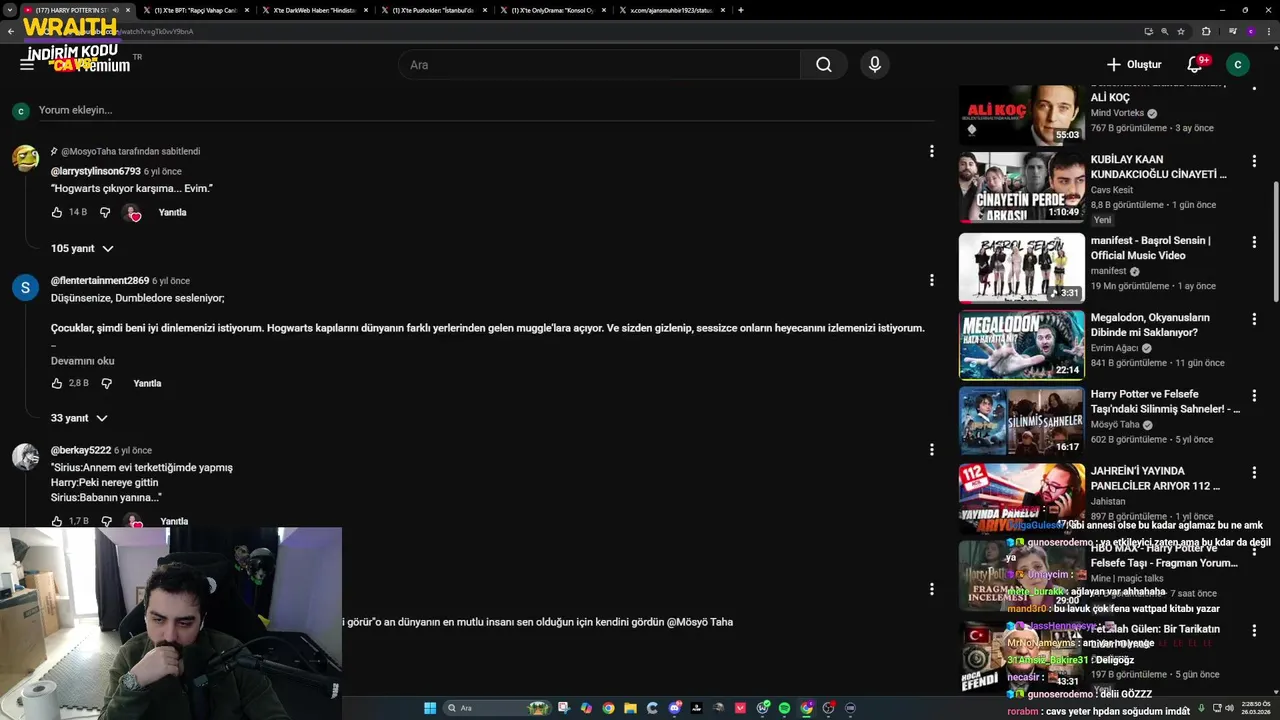1280x720 pixels.
Task: Open more menu for Silinmiş Sahneler video
Action: [x=1254, y=395]
